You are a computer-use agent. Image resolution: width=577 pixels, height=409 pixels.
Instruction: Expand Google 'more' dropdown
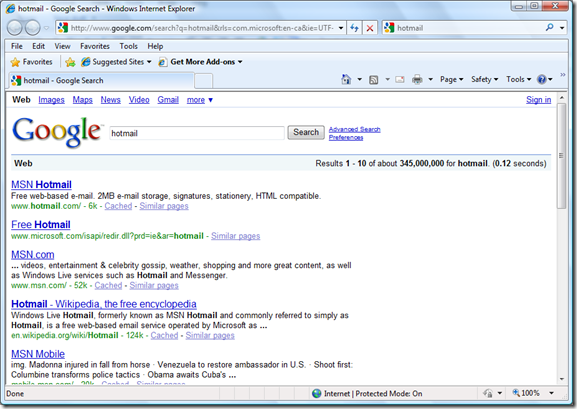pyautogui.click(x=199, y=100)
